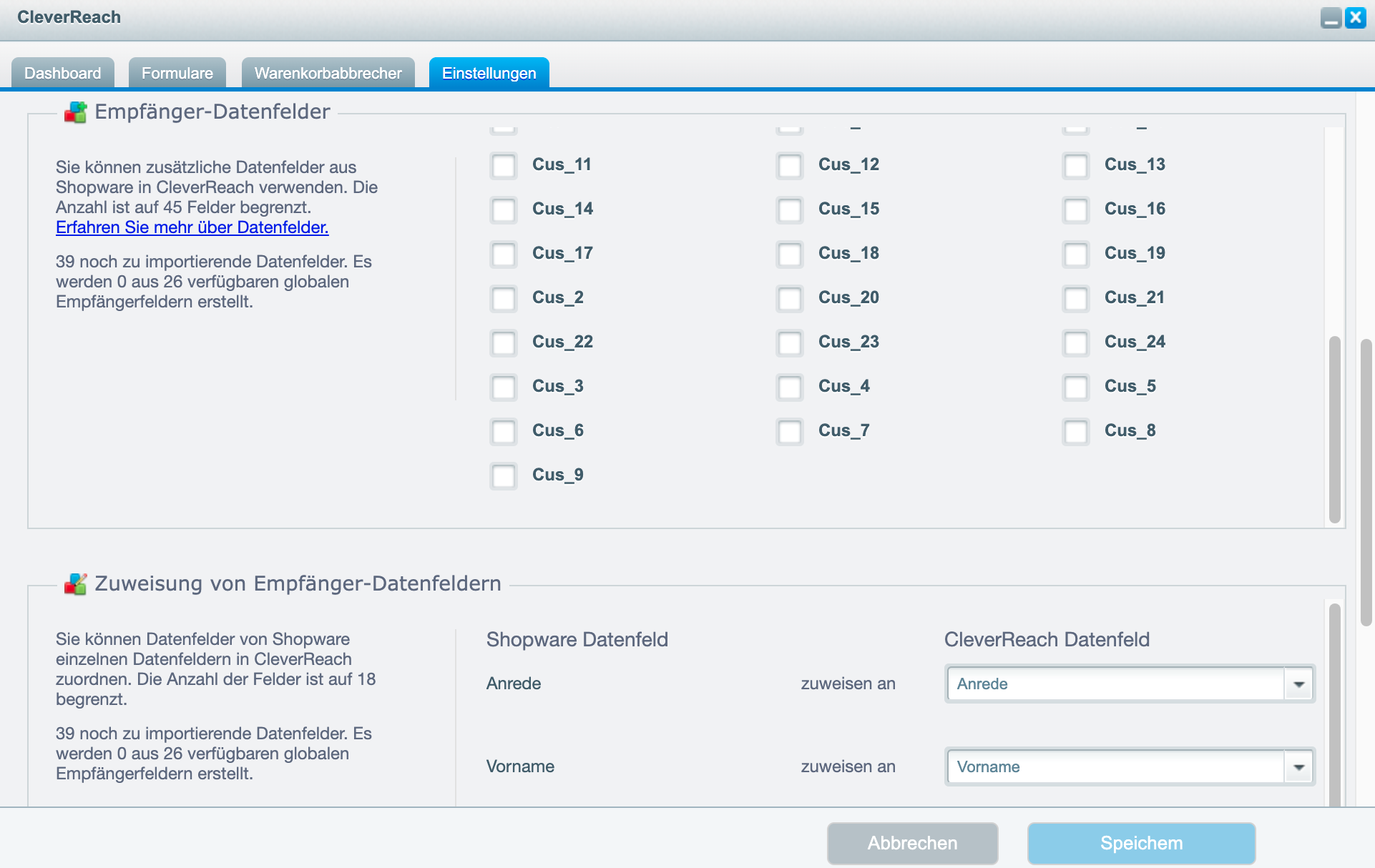Mark the Cus_16 checkbox

coord(1076,210)
